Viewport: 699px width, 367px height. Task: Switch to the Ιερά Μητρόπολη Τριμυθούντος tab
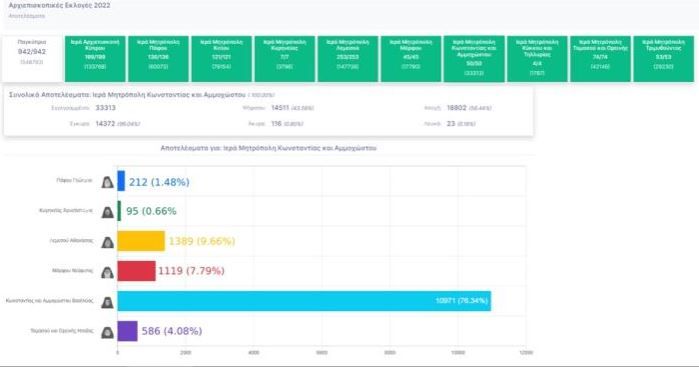(663, 59)
